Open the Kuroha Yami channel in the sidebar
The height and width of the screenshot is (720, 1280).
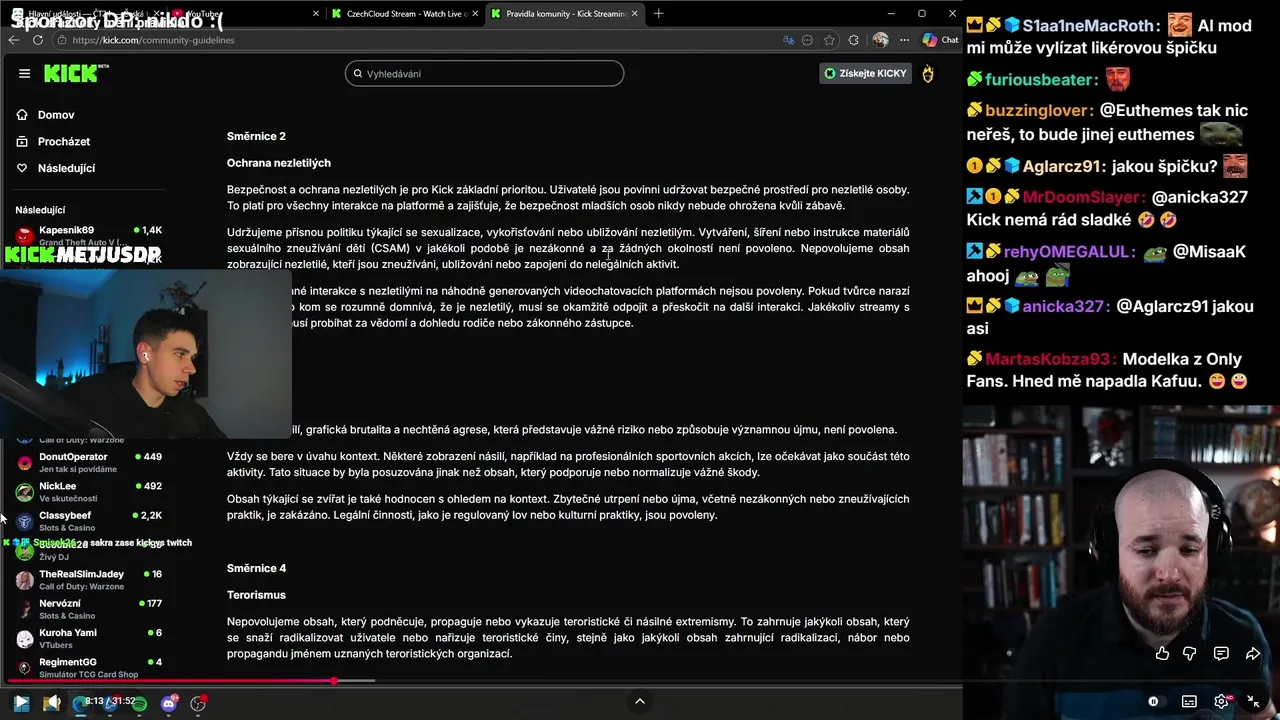click(x=88, y=638)
